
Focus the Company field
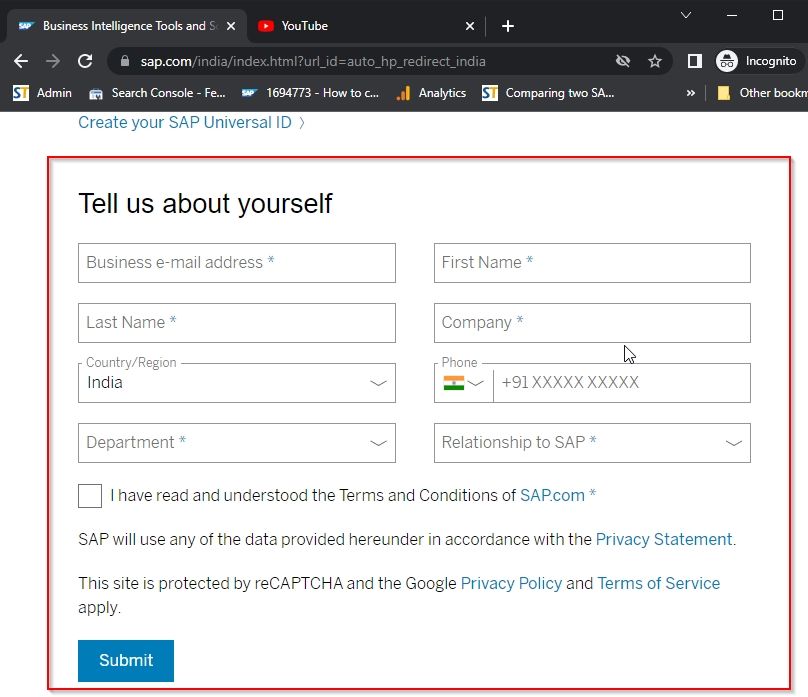(x=592, y=322)
